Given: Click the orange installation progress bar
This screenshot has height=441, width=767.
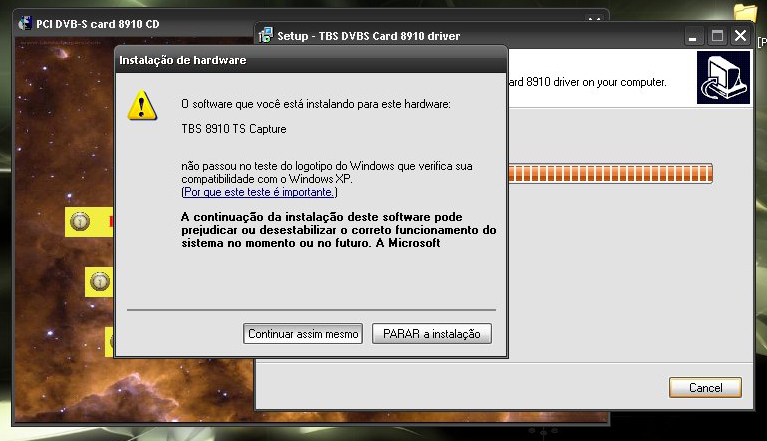Looking at the screenshot, I should click(x=610, y=174).
